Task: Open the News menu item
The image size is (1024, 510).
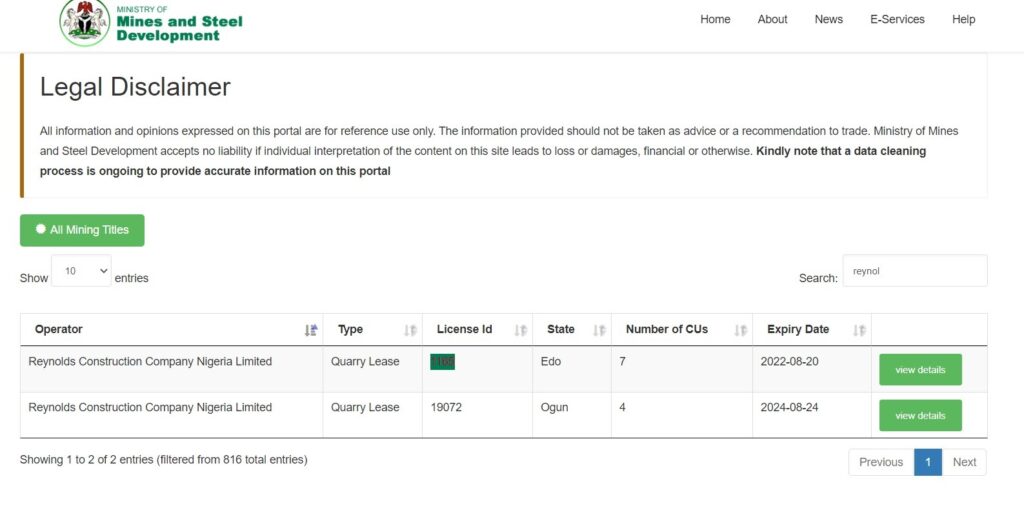Action: (x=829, y=19)
